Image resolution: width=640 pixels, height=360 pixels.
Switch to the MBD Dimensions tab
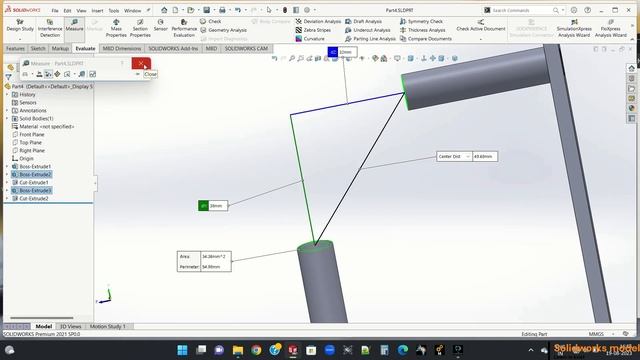121,49
